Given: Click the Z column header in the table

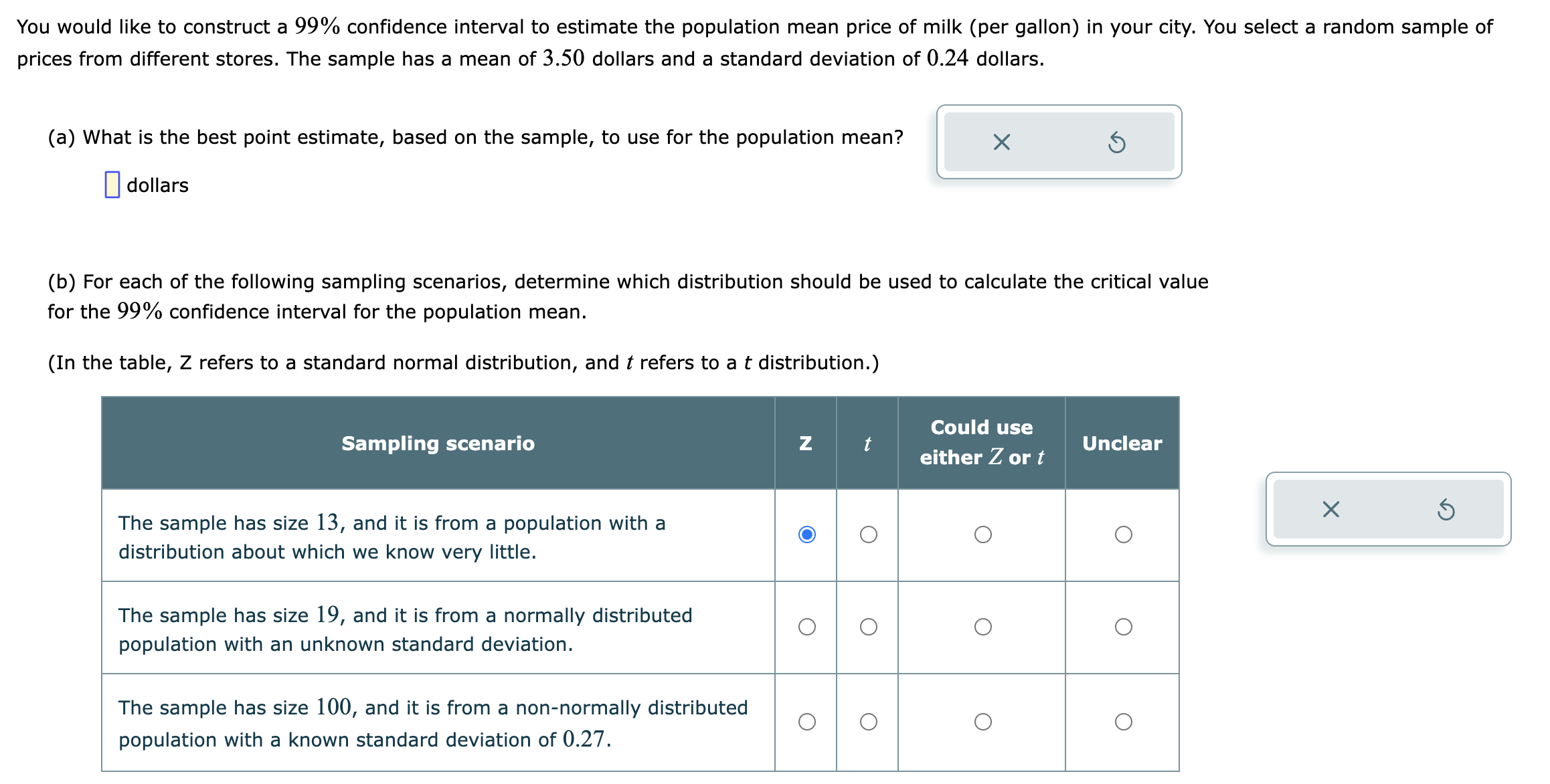Looking at the screenshot, I should click(x=806, y=442).
